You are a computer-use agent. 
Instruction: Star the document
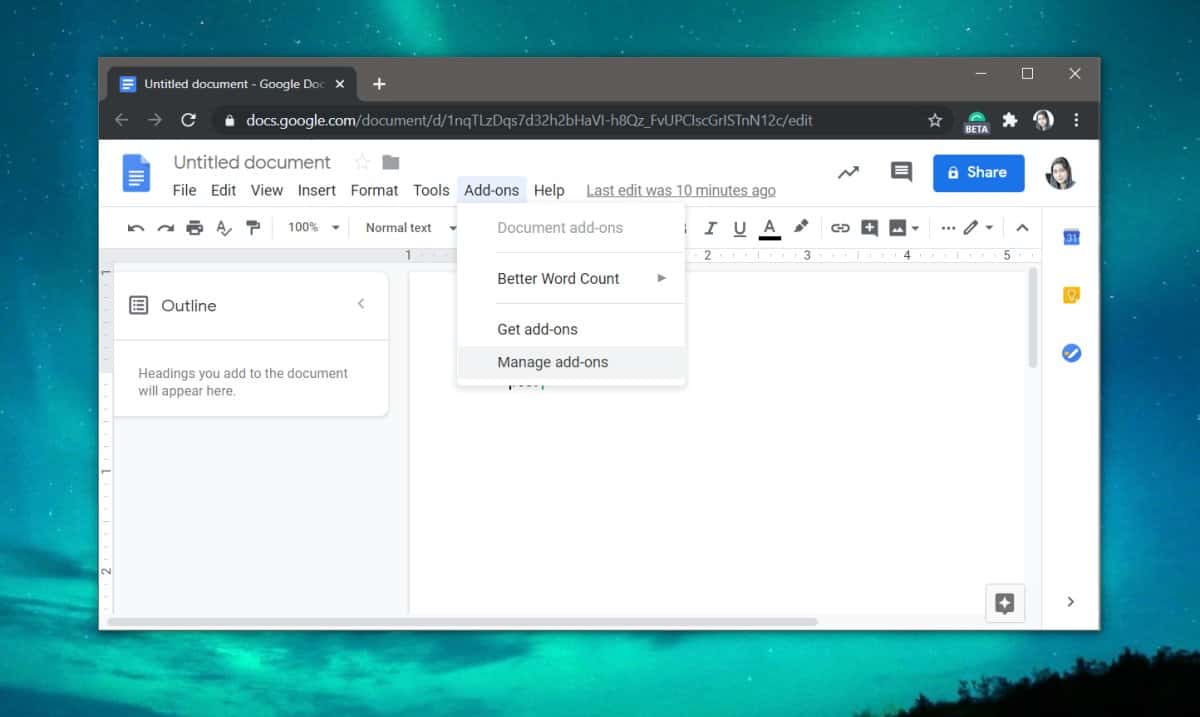point(362,162)
